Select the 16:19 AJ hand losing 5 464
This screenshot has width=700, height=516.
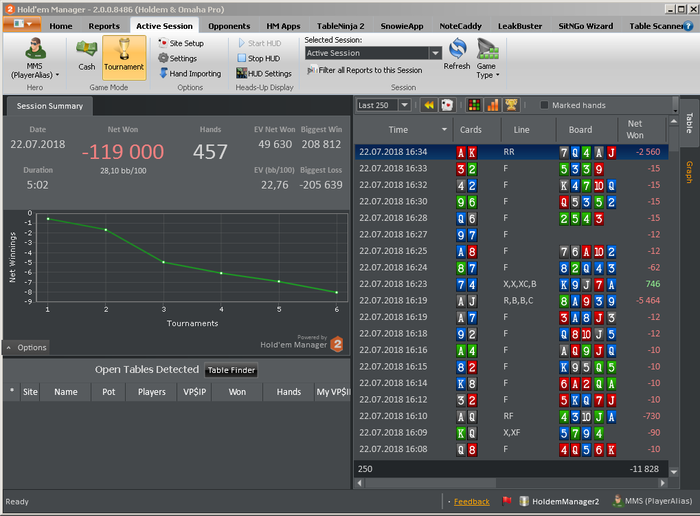pos(512,301)
